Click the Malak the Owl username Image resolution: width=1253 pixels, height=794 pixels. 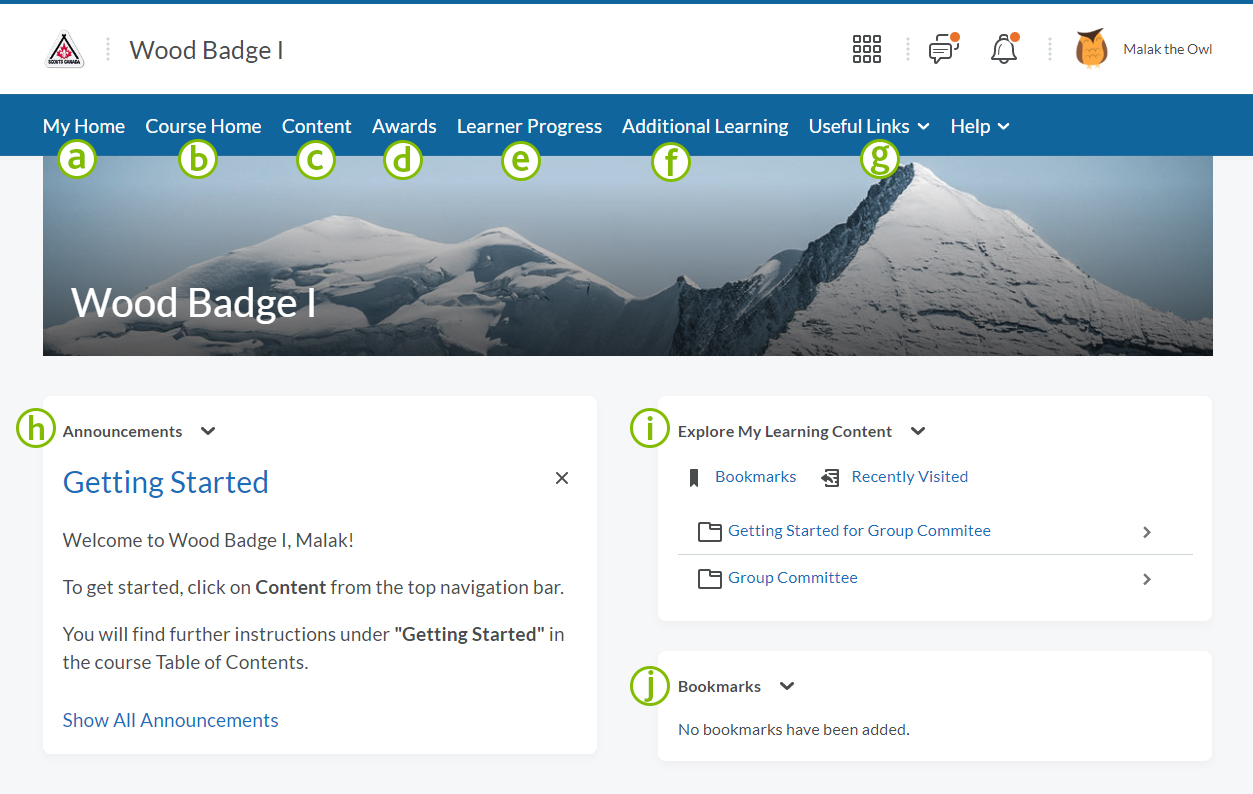click(1168, 49)
